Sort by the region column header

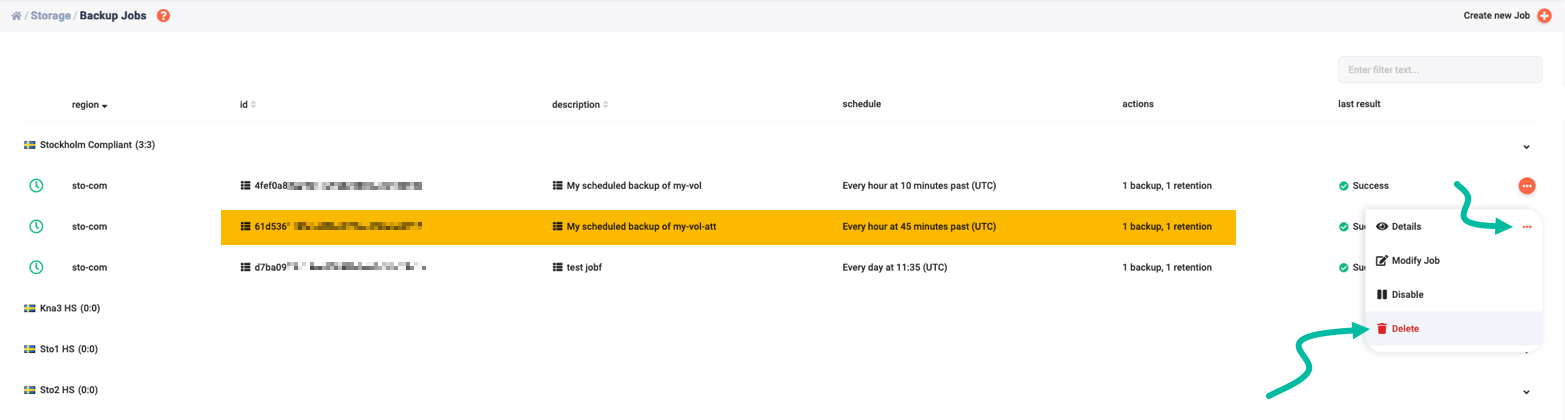pos(89,104)
